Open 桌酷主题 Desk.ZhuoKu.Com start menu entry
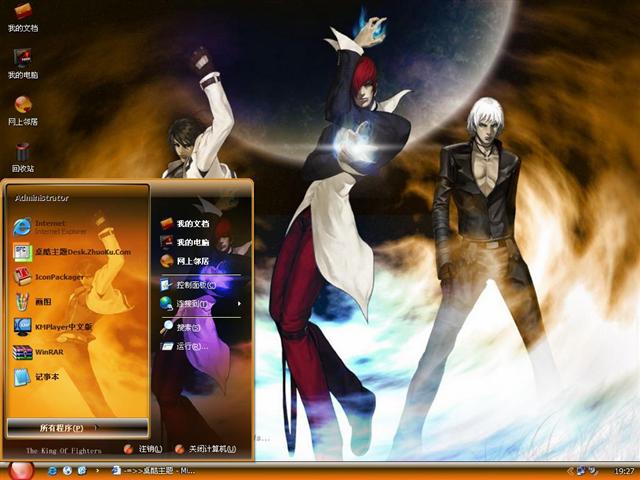The height and width of the screenshot is (480, 640). click(x=72, y=252)
